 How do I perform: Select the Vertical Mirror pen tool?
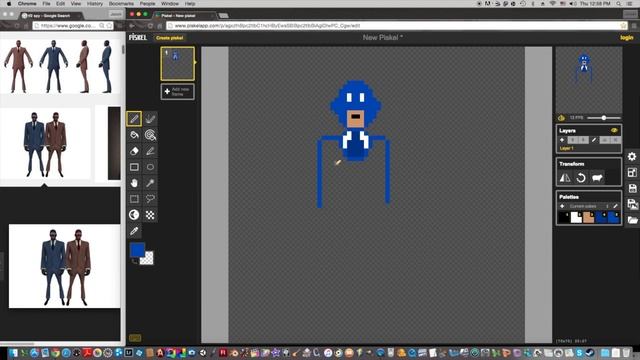pos(150,119)
